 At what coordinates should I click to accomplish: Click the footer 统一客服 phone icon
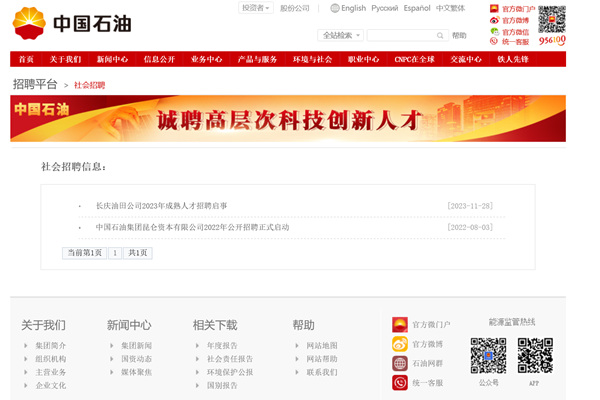coord(400,383)
